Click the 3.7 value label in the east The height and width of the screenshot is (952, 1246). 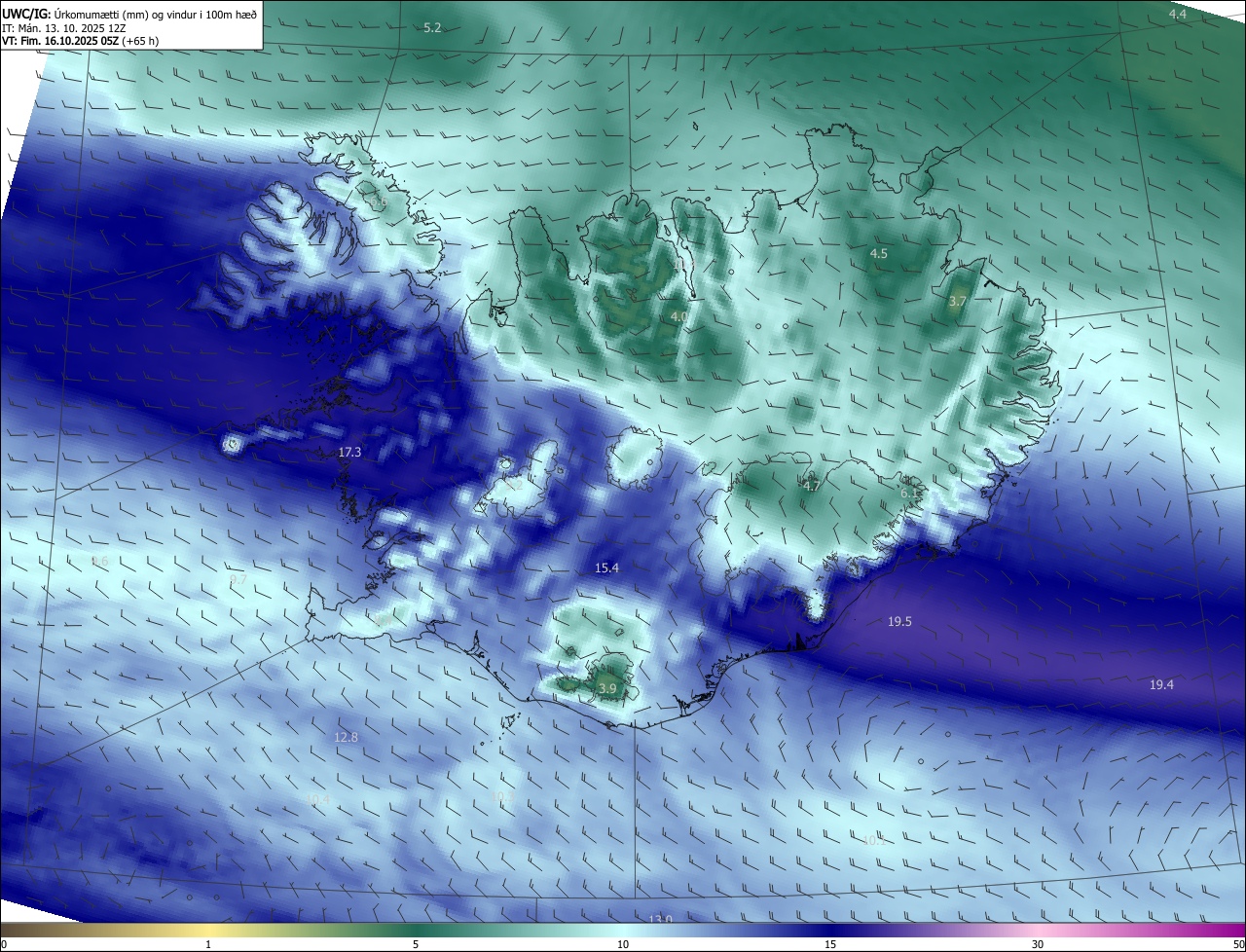click(x=957, y=302)
